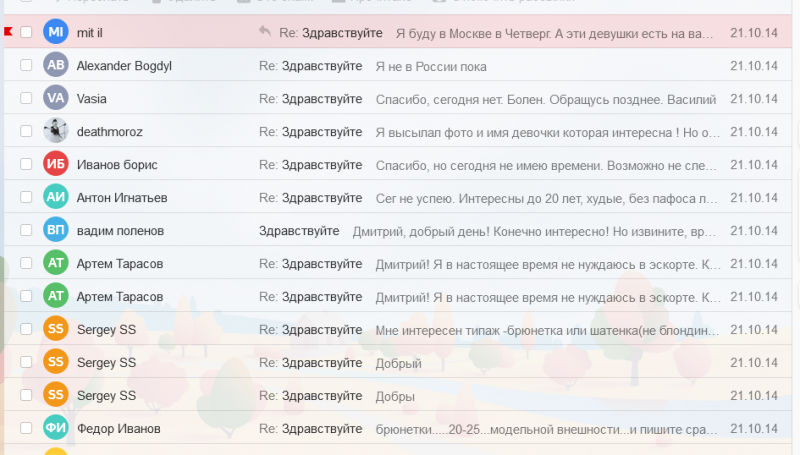Viewport: 800px width, 455px height.
Task: Click 'Re: Здравствуйте' subject in Alexander Bogdyl row
Action: [x=311, y=66]
